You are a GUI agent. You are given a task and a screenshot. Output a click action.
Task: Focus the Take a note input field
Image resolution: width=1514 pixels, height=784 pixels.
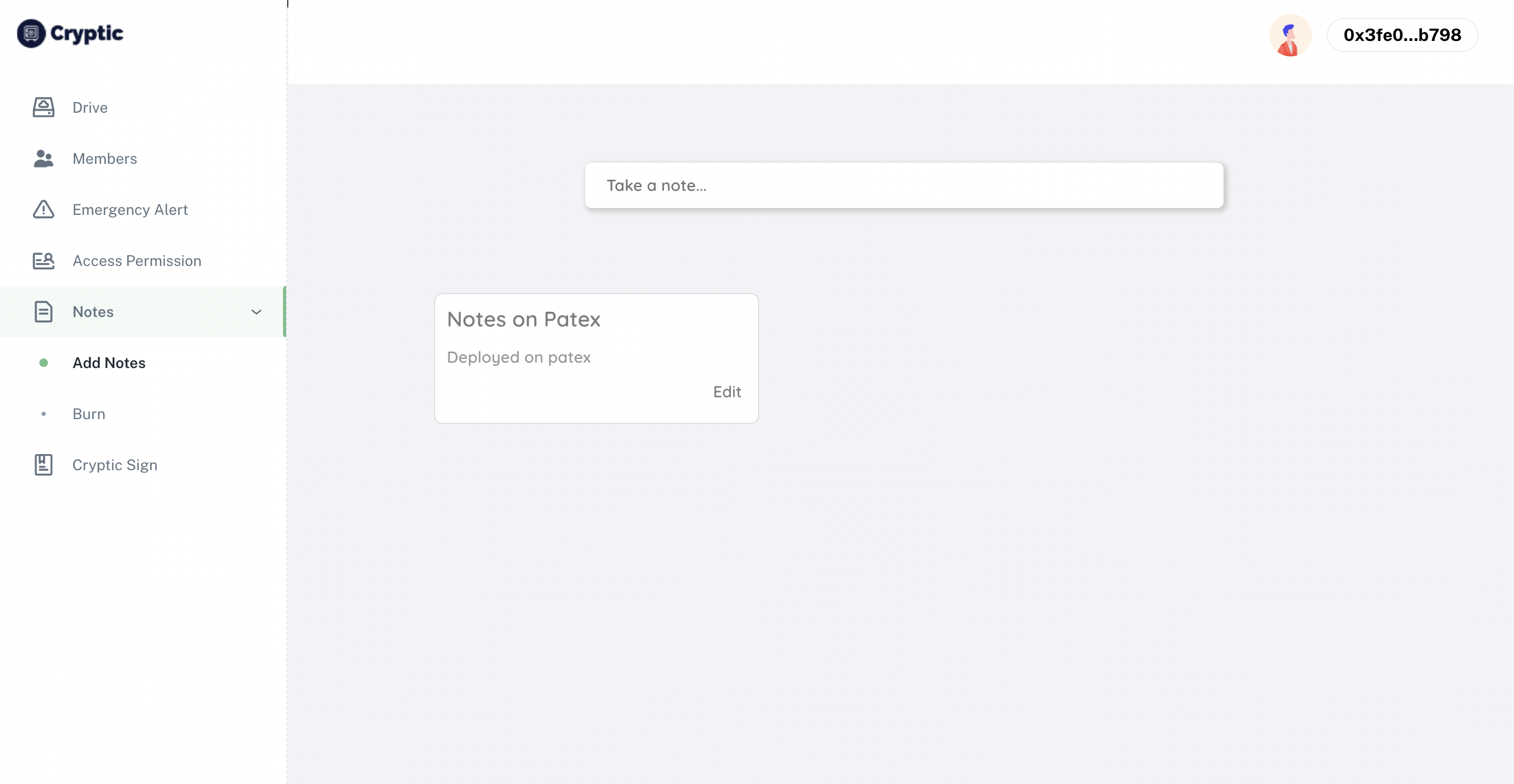pyautogui.click(x=904, y=185)
